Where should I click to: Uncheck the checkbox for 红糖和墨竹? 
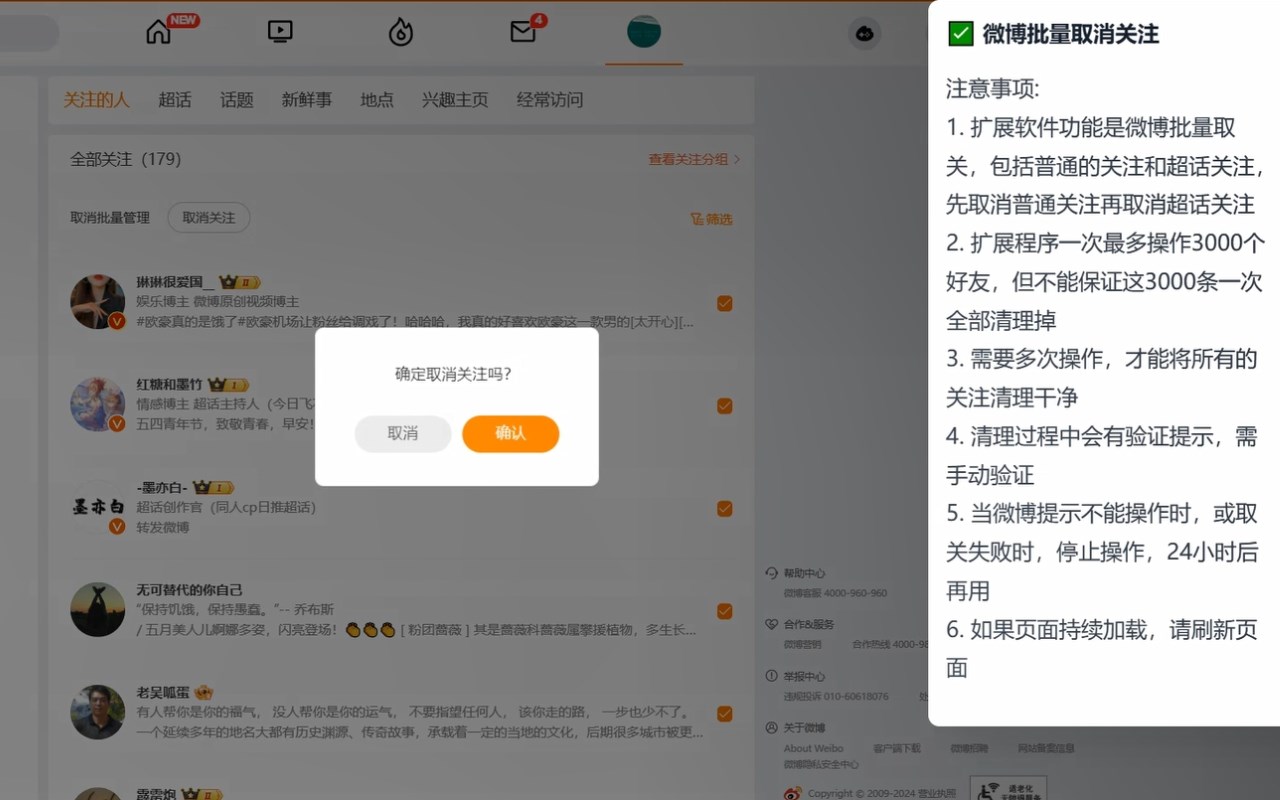[x=725, y=406]
